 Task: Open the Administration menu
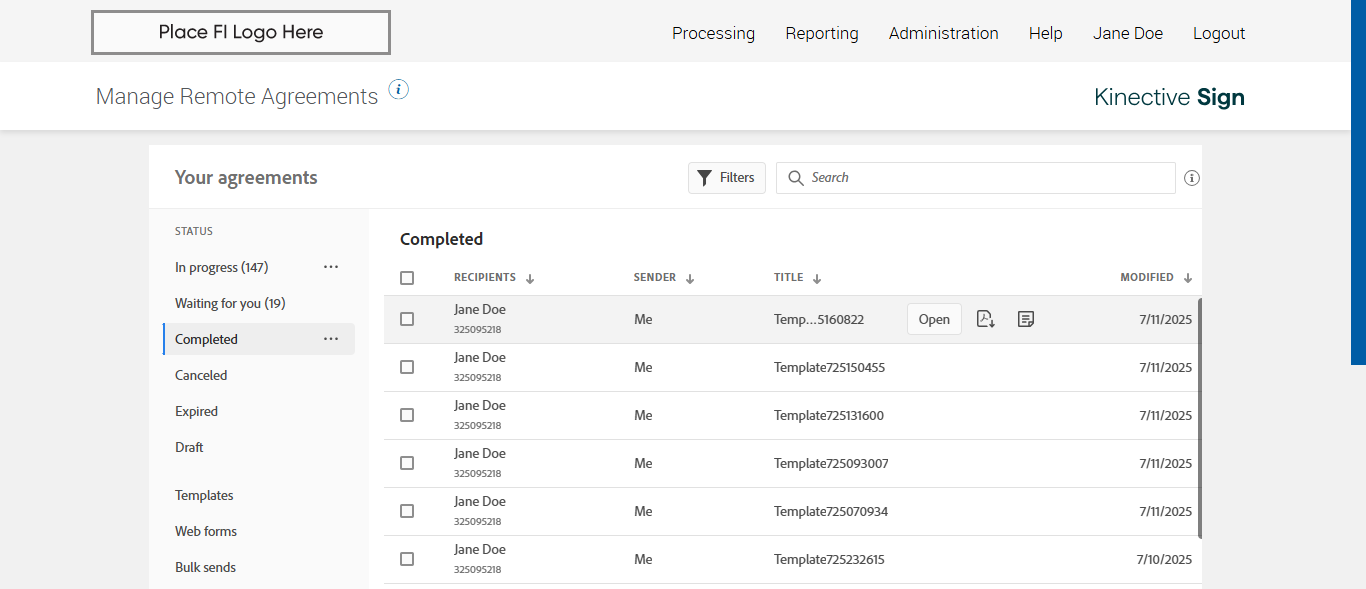[x=943, y=33]
